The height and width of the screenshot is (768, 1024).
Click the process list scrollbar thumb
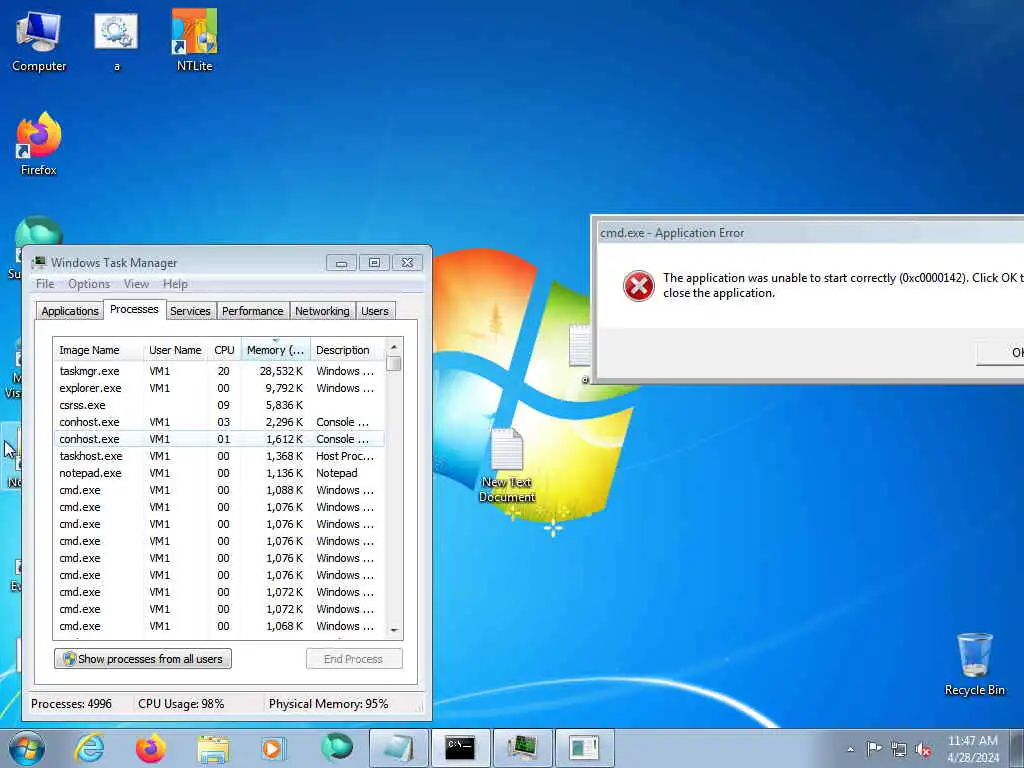[x=393, y=363]
